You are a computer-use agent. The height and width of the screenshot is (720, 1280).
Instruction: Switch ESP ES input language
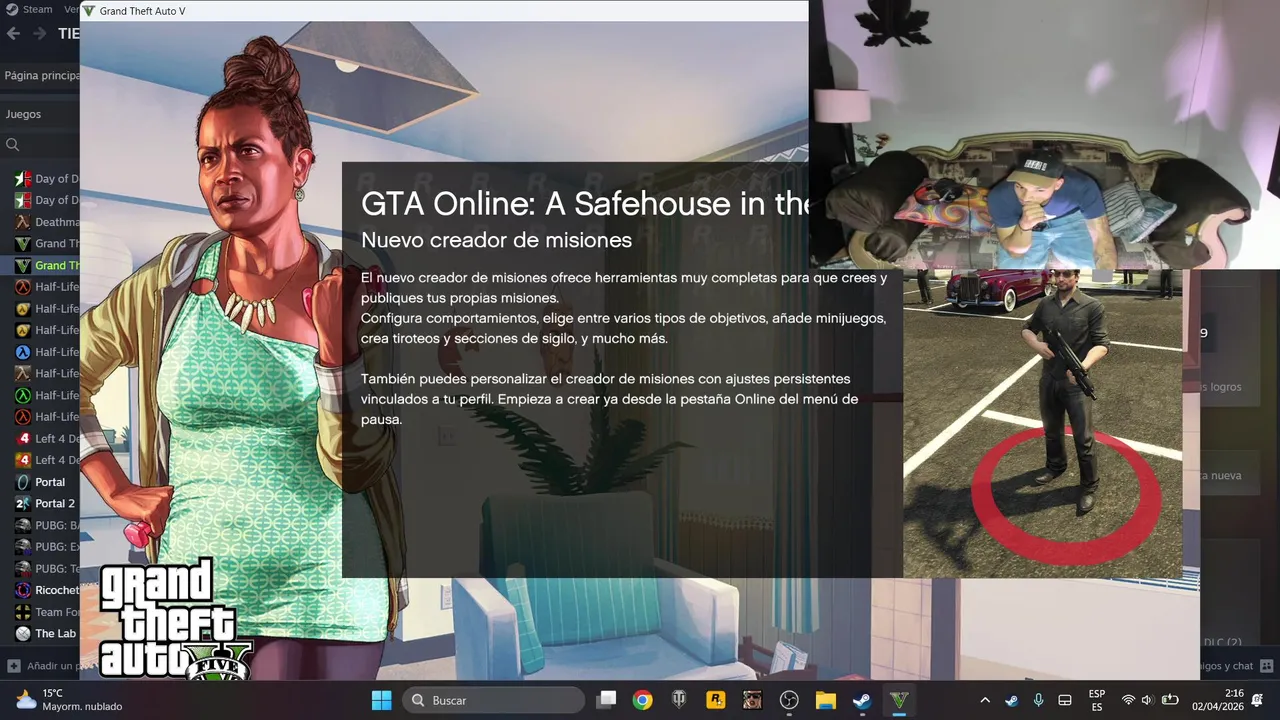(1097, 700)
